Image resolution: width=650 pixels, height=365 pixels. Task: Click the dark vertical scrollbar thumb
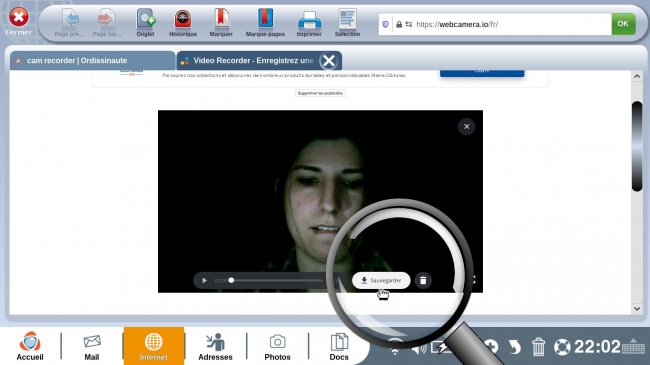pyautogui.click(x=637, y=146)
